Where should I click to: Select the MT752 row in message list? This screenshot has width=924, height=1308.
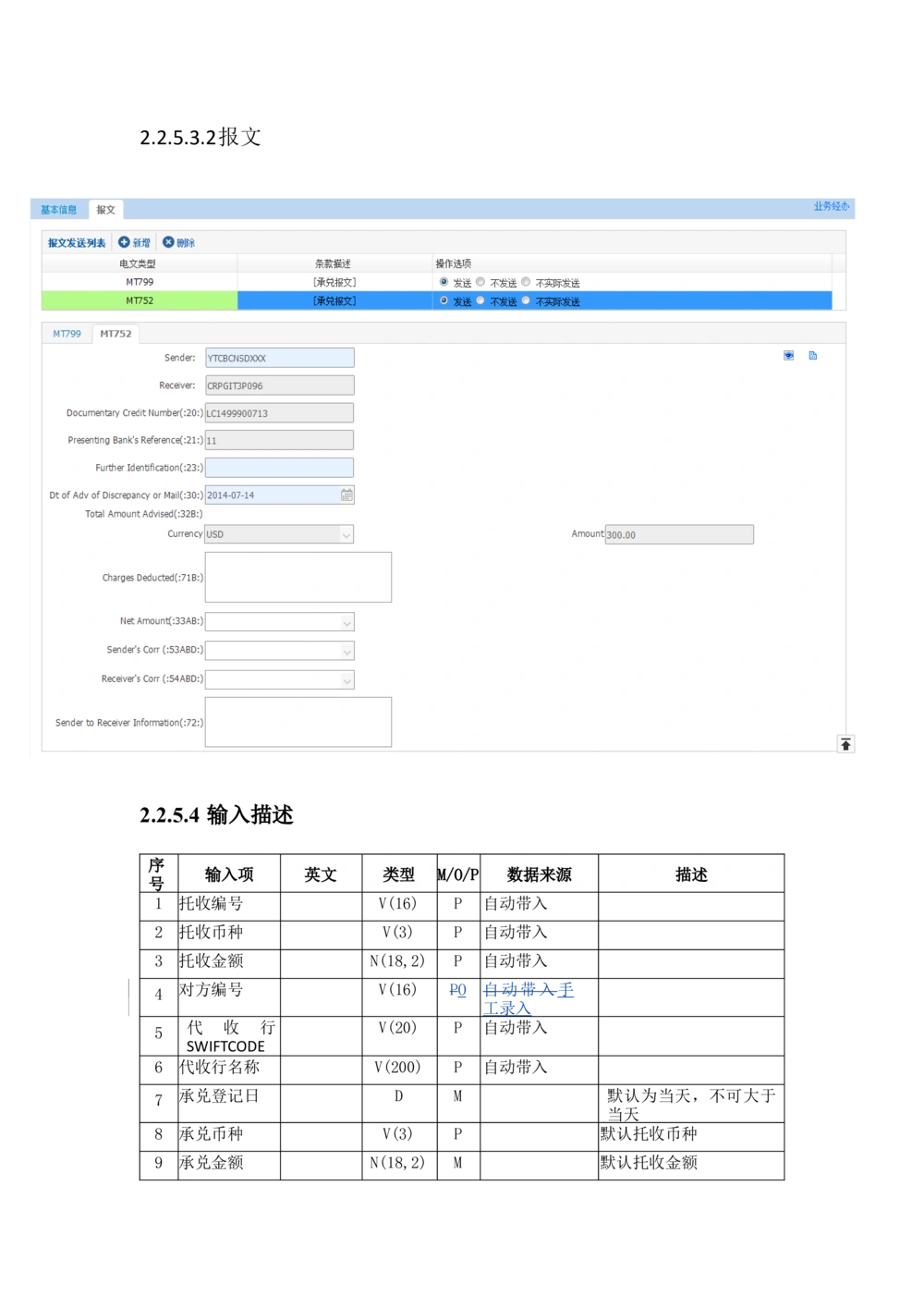pyautogui.click(x=140, y=300)
